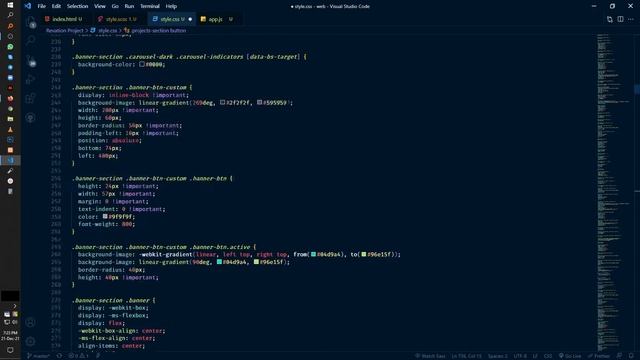Click unsaved dot on style.css tab
640x360 pixels.
(x=190, y=19)
